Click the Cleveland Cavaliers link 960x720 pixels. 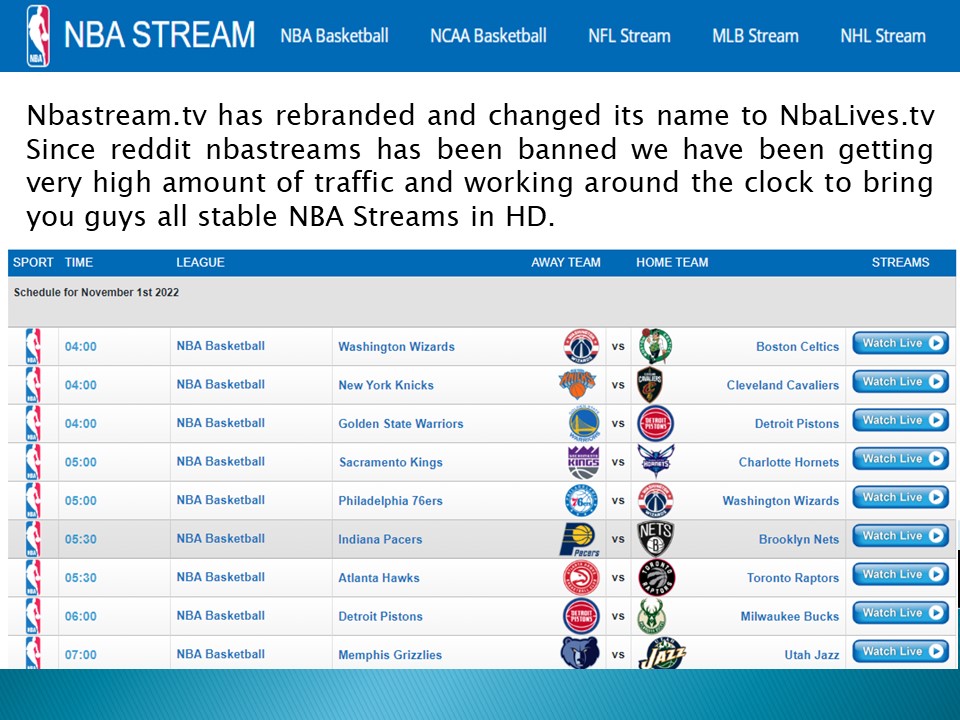[784, 384]
